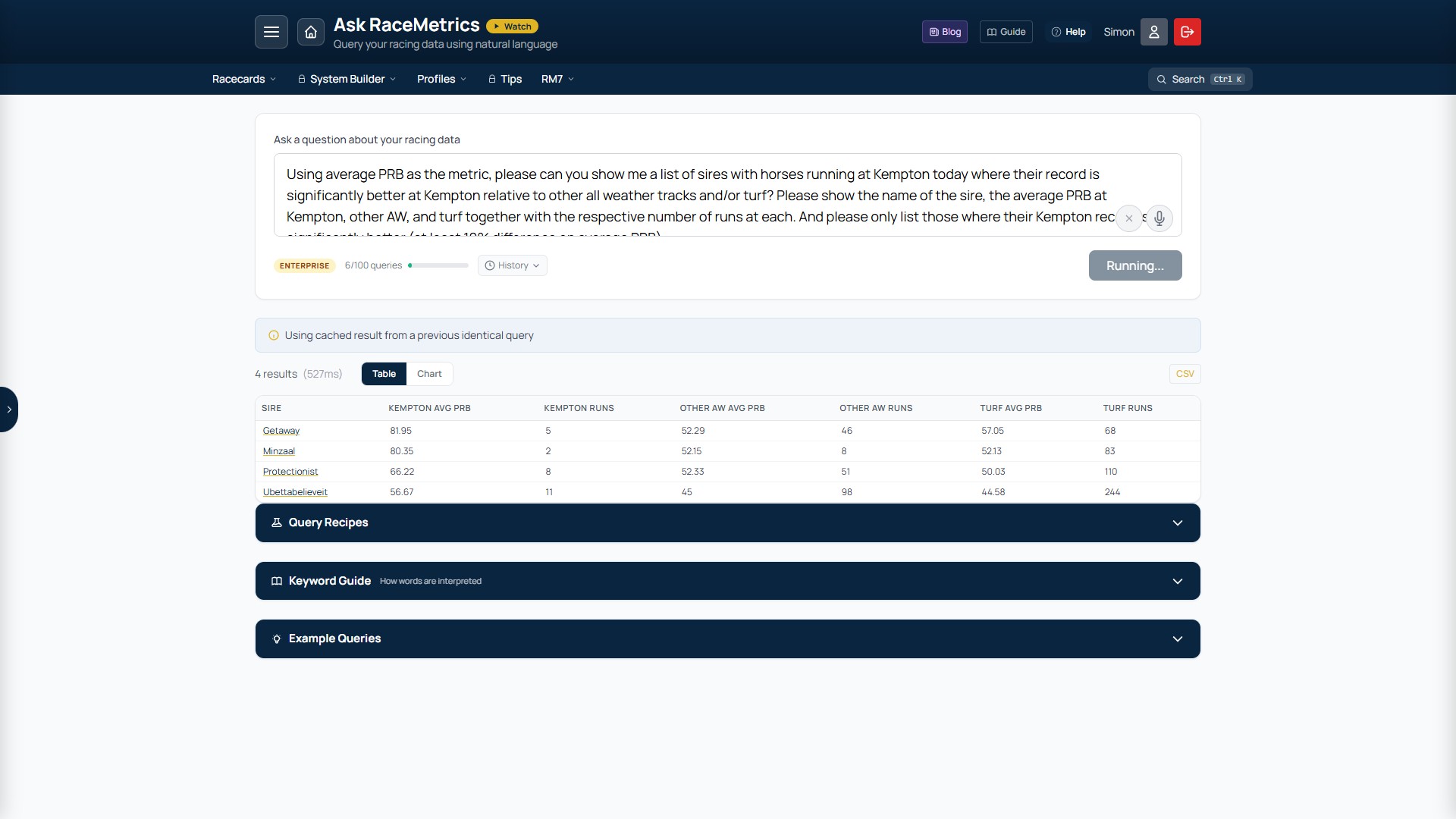
Task: Open the Minzaal sire link
Action: tap(279, 451)
